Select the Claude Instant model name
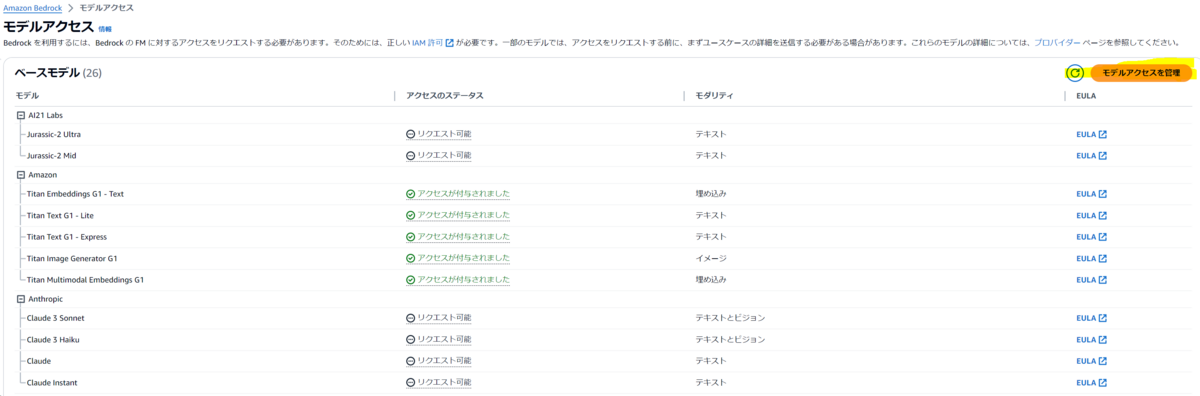Viewport: 1200px width, 396px height. coord(52,383)
